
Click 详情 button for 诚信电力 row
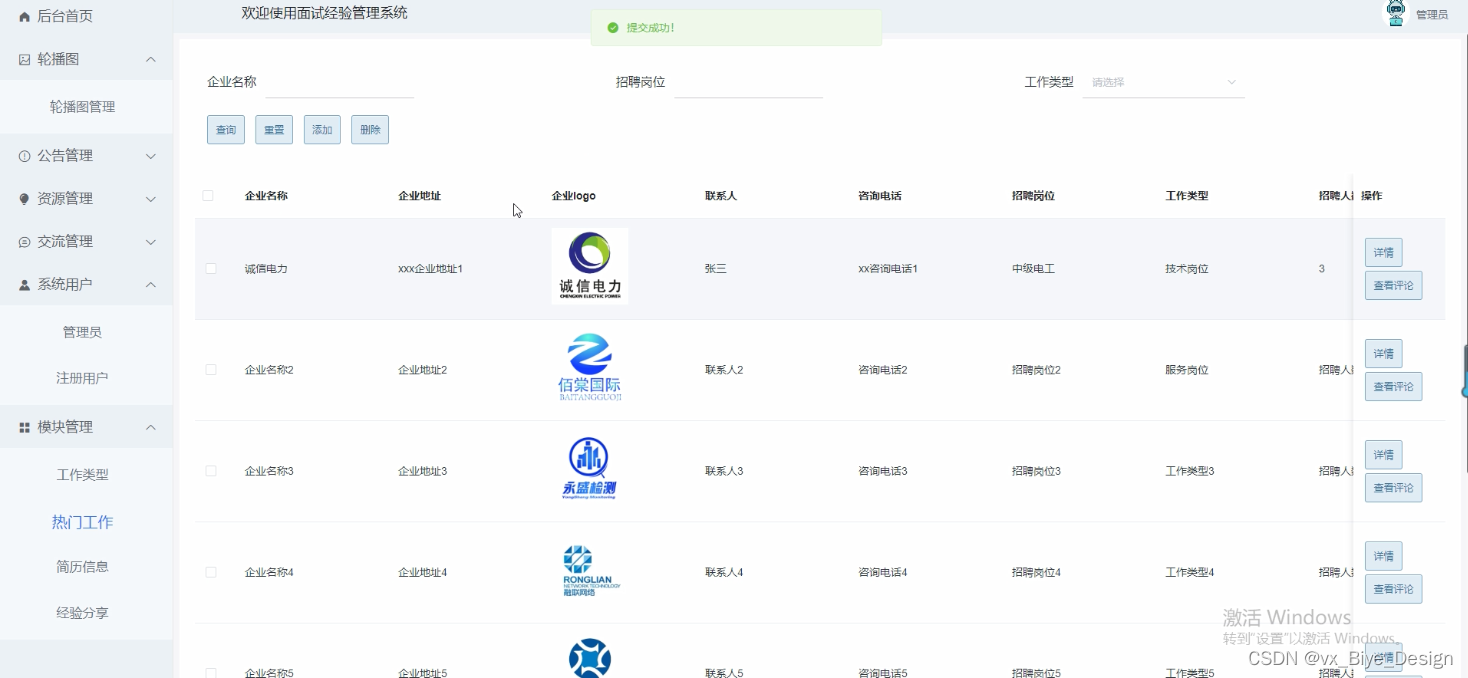coord(1384,253)
